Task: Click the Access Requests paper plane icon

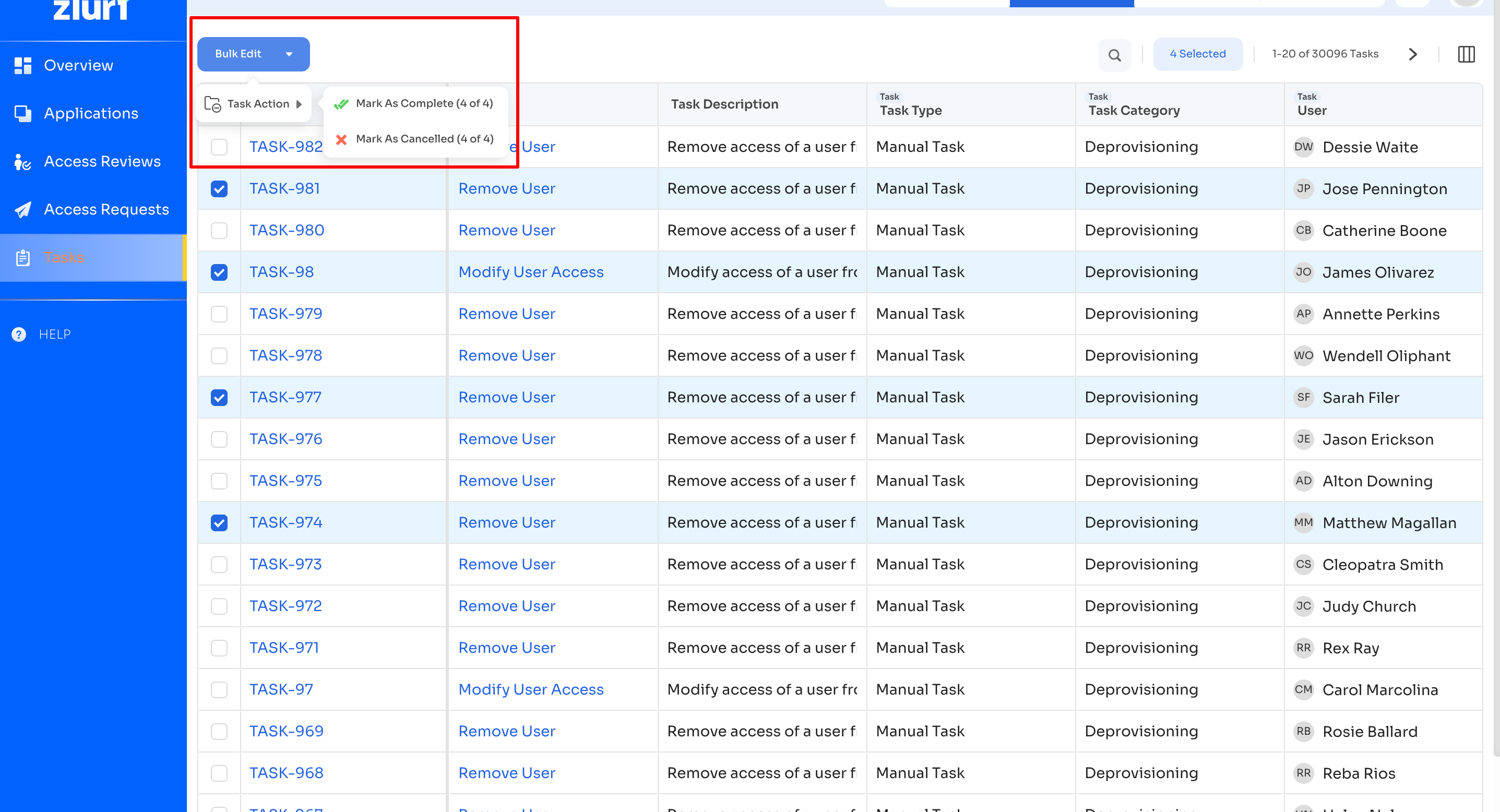Action: (23, 210)
